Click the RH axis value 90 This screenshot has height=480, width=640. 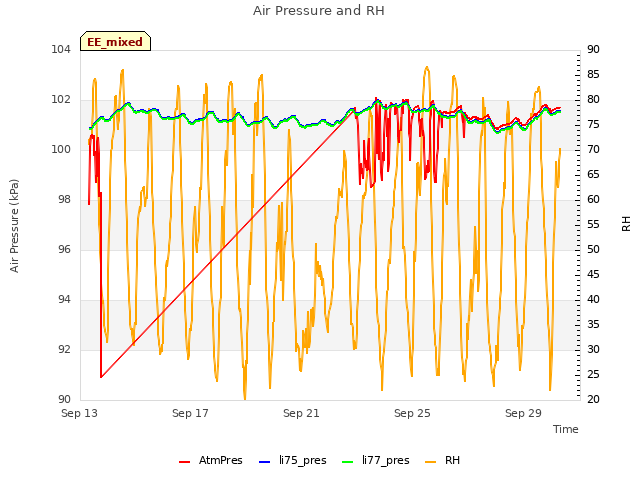pyautogui.click(x=593, y=49)
